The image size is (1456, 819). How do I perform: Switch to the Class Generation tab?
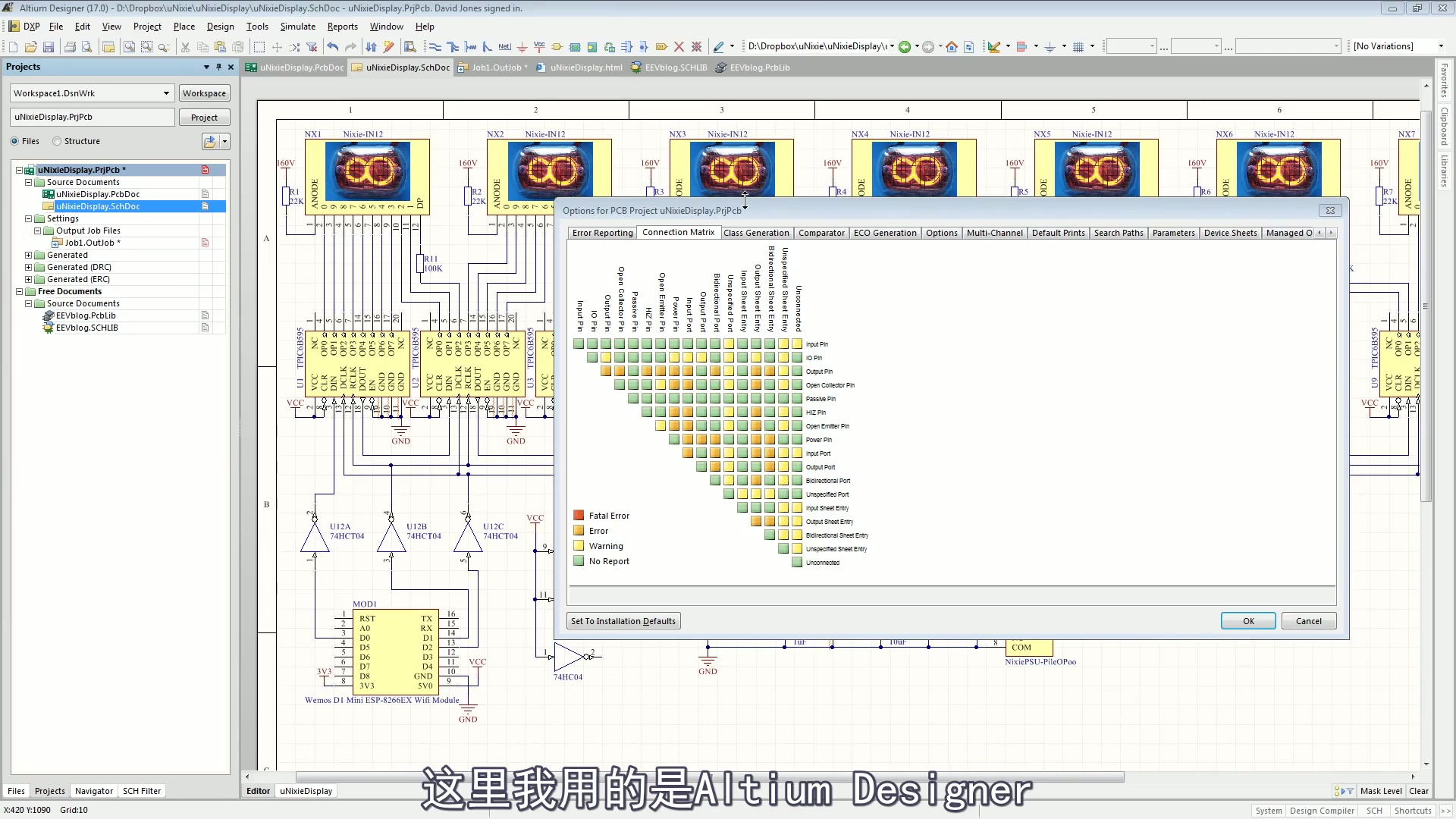click(756, 233)
